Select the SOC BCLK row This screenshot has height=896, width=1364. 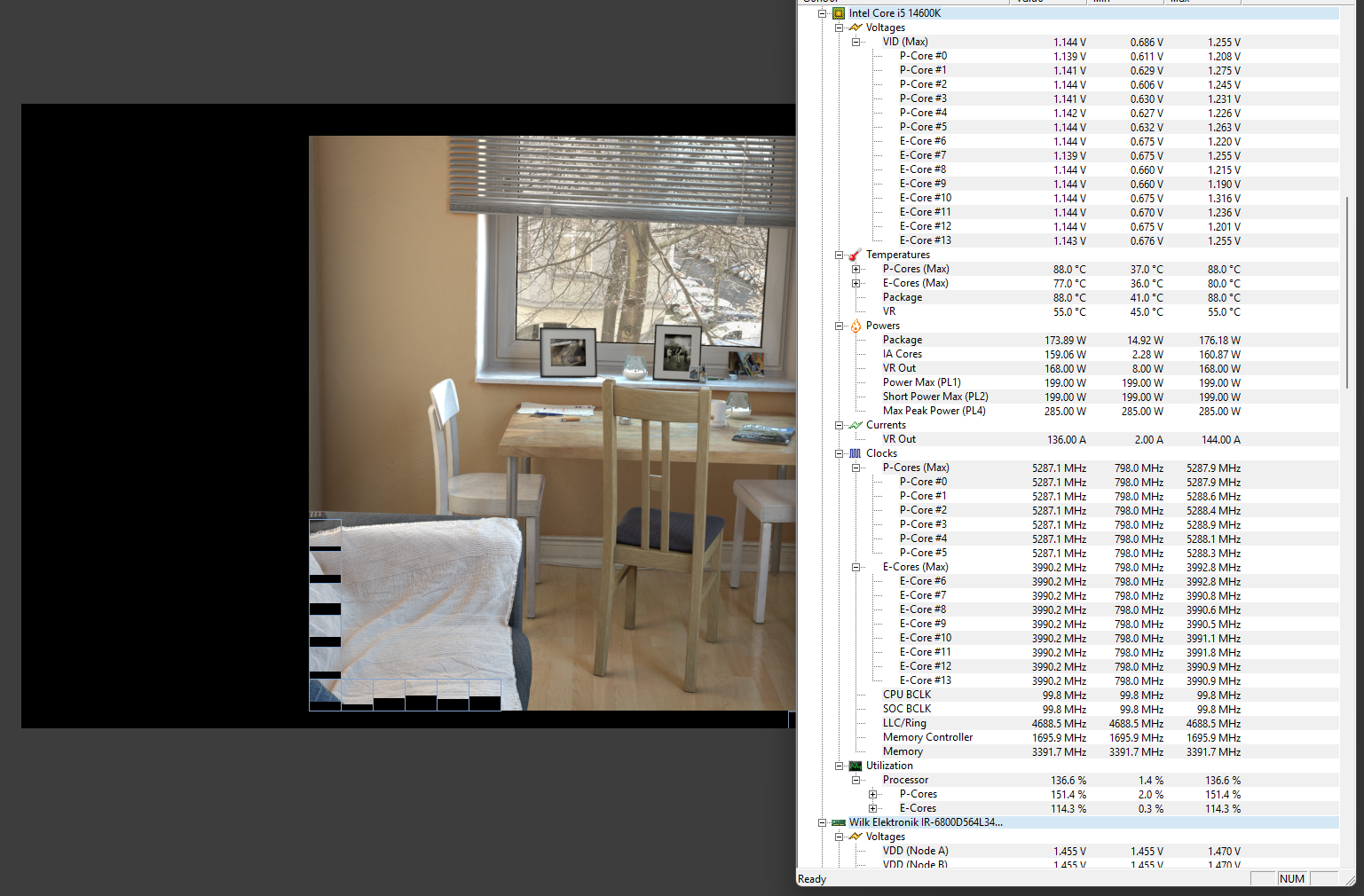pyautogui.click(x=1068, y=709)
